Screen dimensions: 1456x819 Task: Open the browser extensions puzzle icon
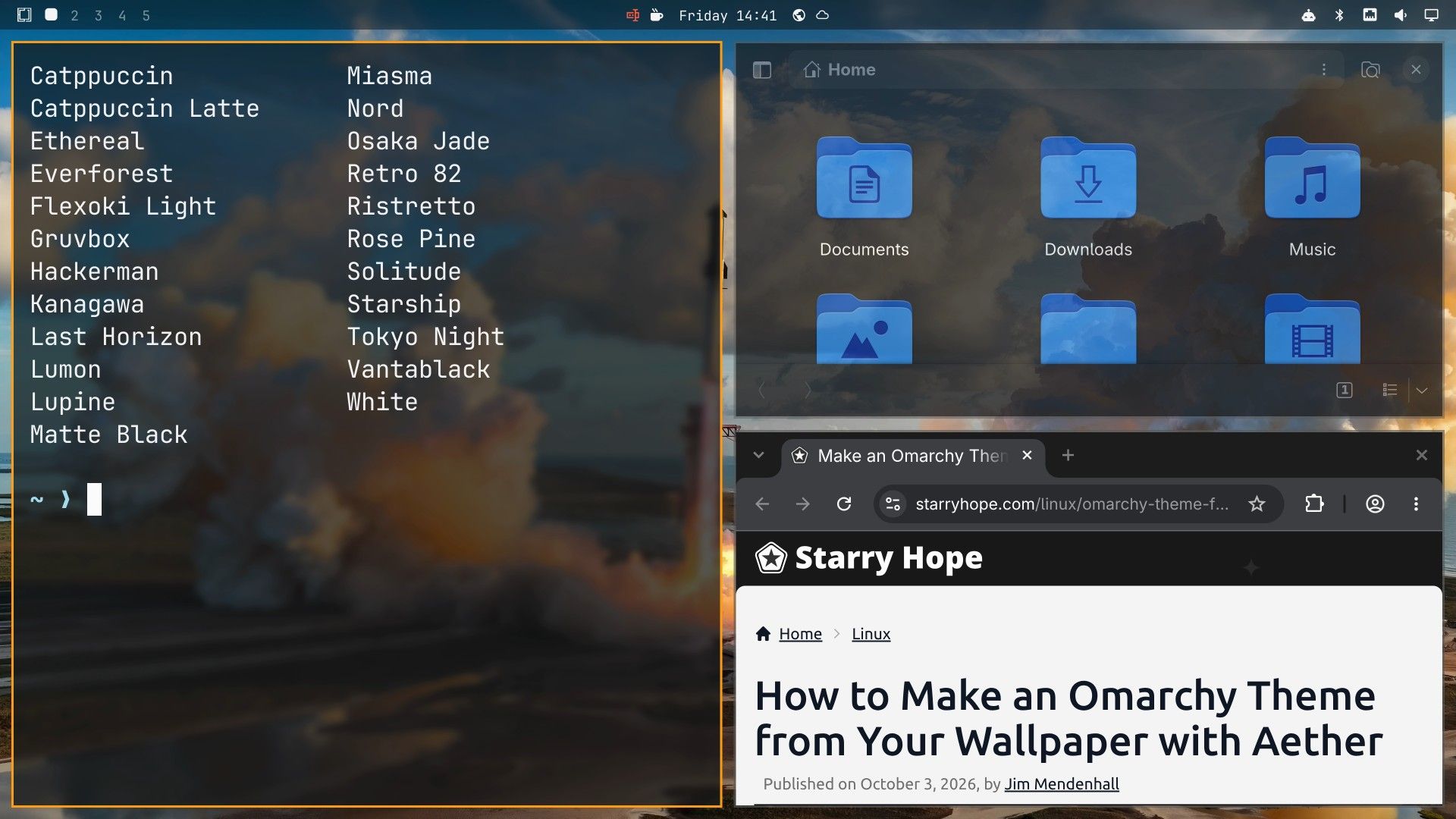tap(1314, 504)
